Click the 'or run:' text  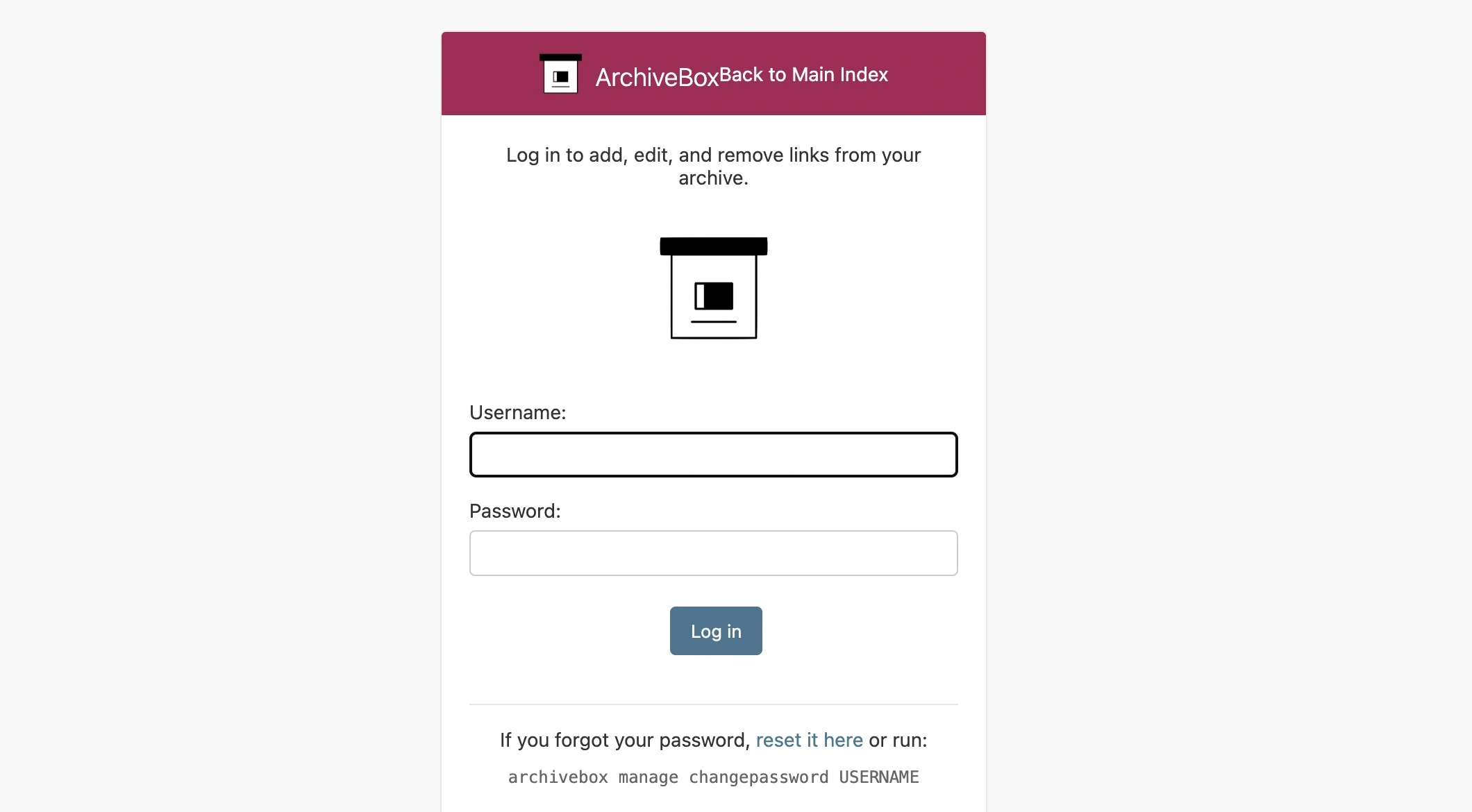point(898,740)
